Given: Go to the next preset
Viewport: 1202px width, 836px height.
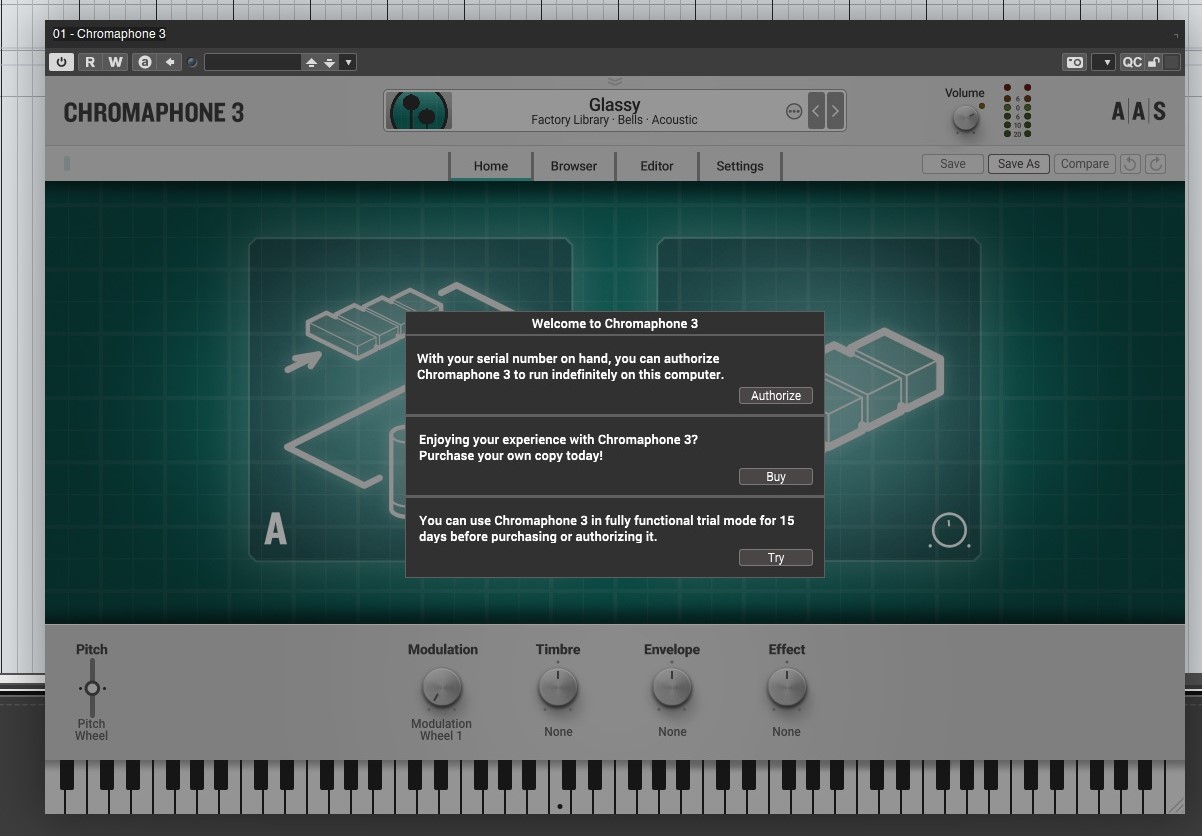Looking at the screenshot, I should 835,111.
